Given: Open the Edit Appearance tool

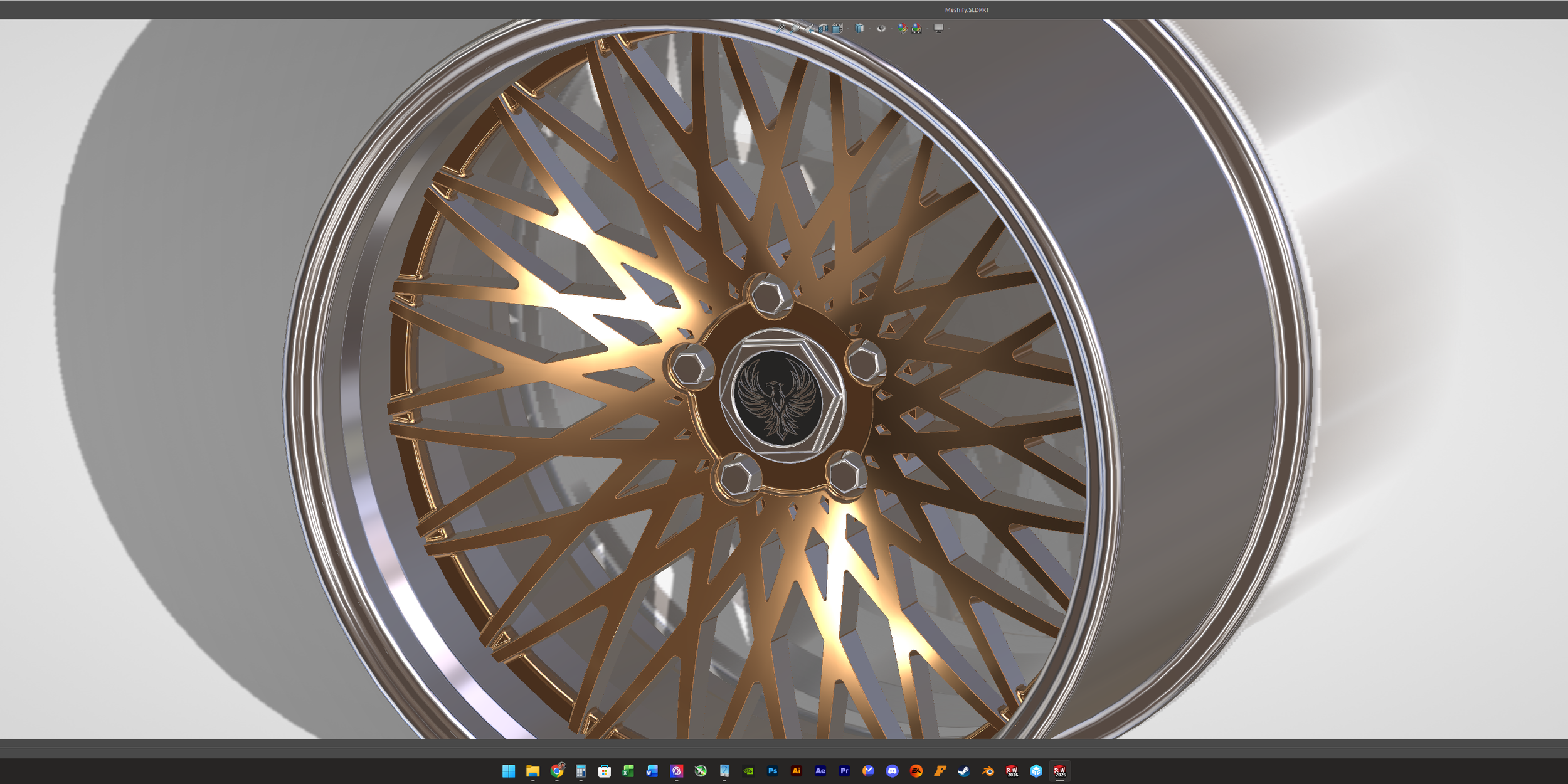Looking at the screenshot, I should pyautogui.click(x=903, y=29).
